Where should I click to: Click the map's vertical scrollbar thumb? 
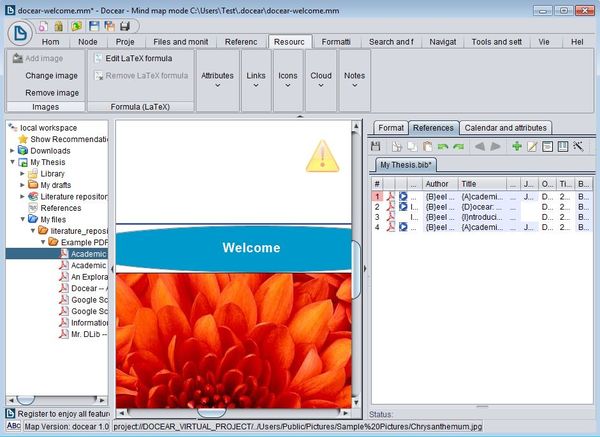tap(356, 269)
